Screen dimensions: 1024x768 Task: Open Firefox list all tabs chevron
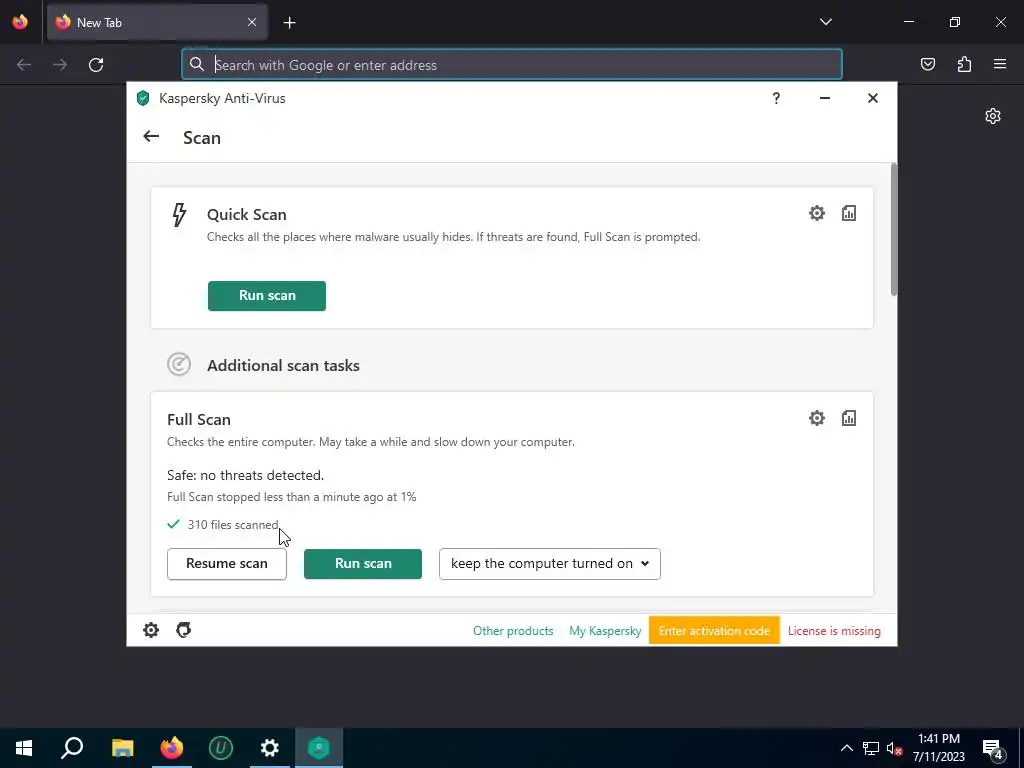click(825, 22)
